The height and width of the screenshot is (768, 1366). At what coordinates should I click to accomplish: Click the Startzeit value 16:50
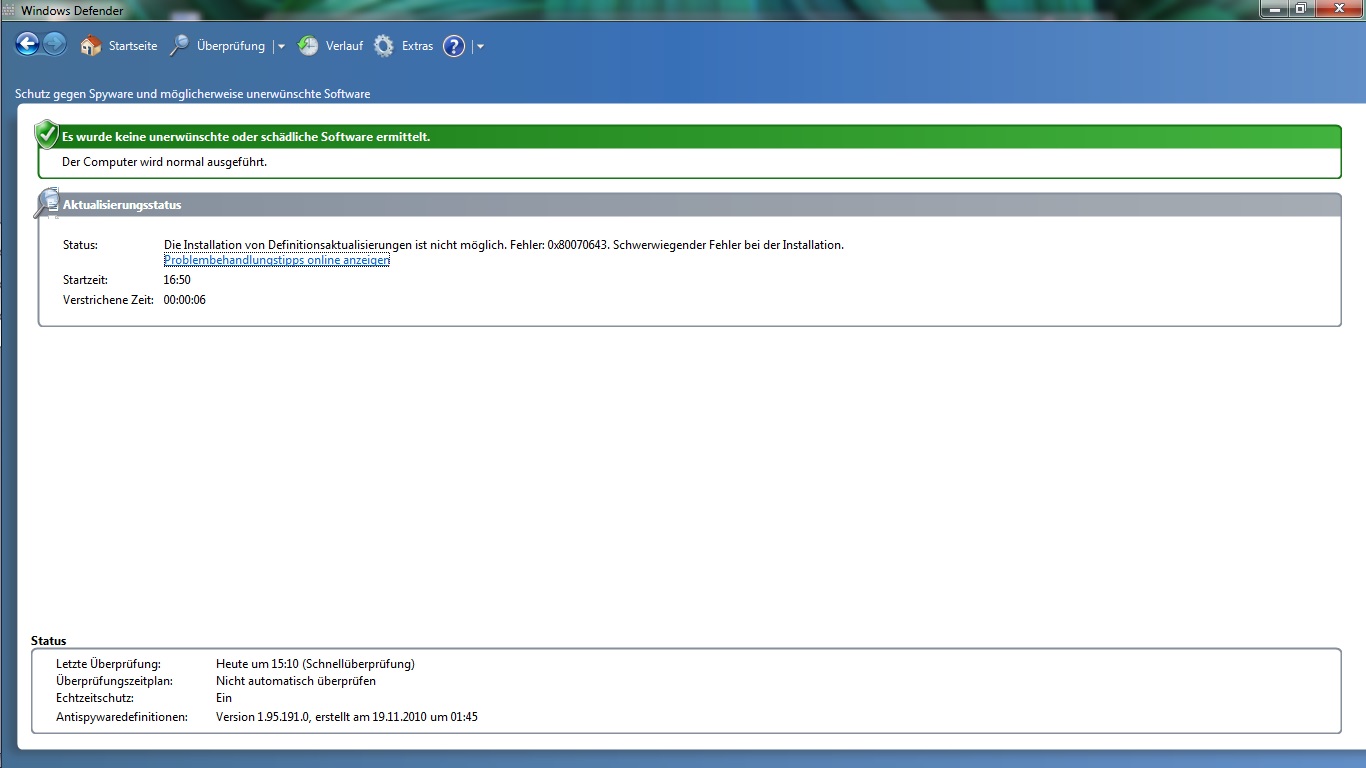point(177,280)
